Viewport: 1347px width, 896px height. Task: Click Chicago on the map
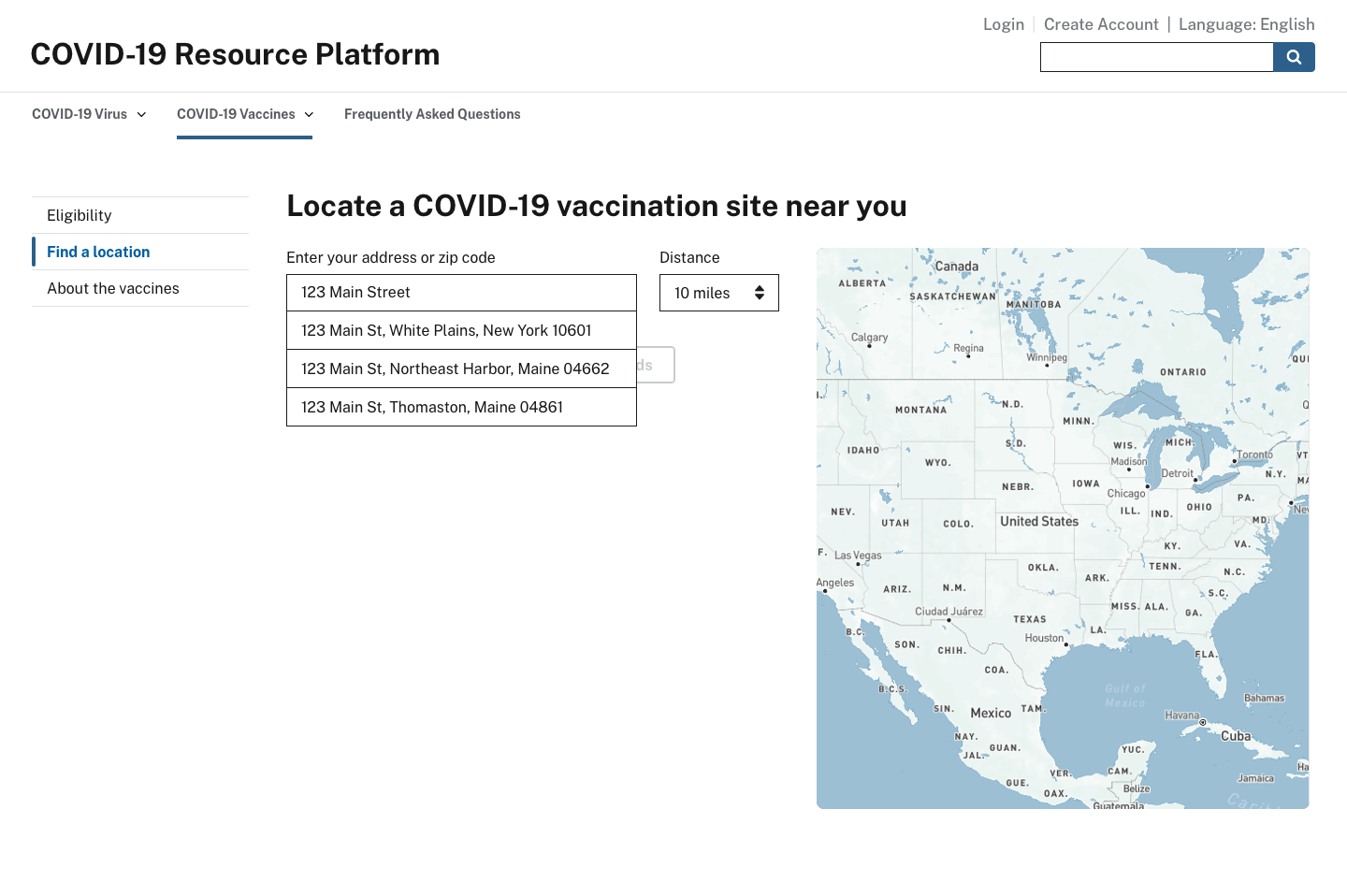click(x=1126, y=493)
